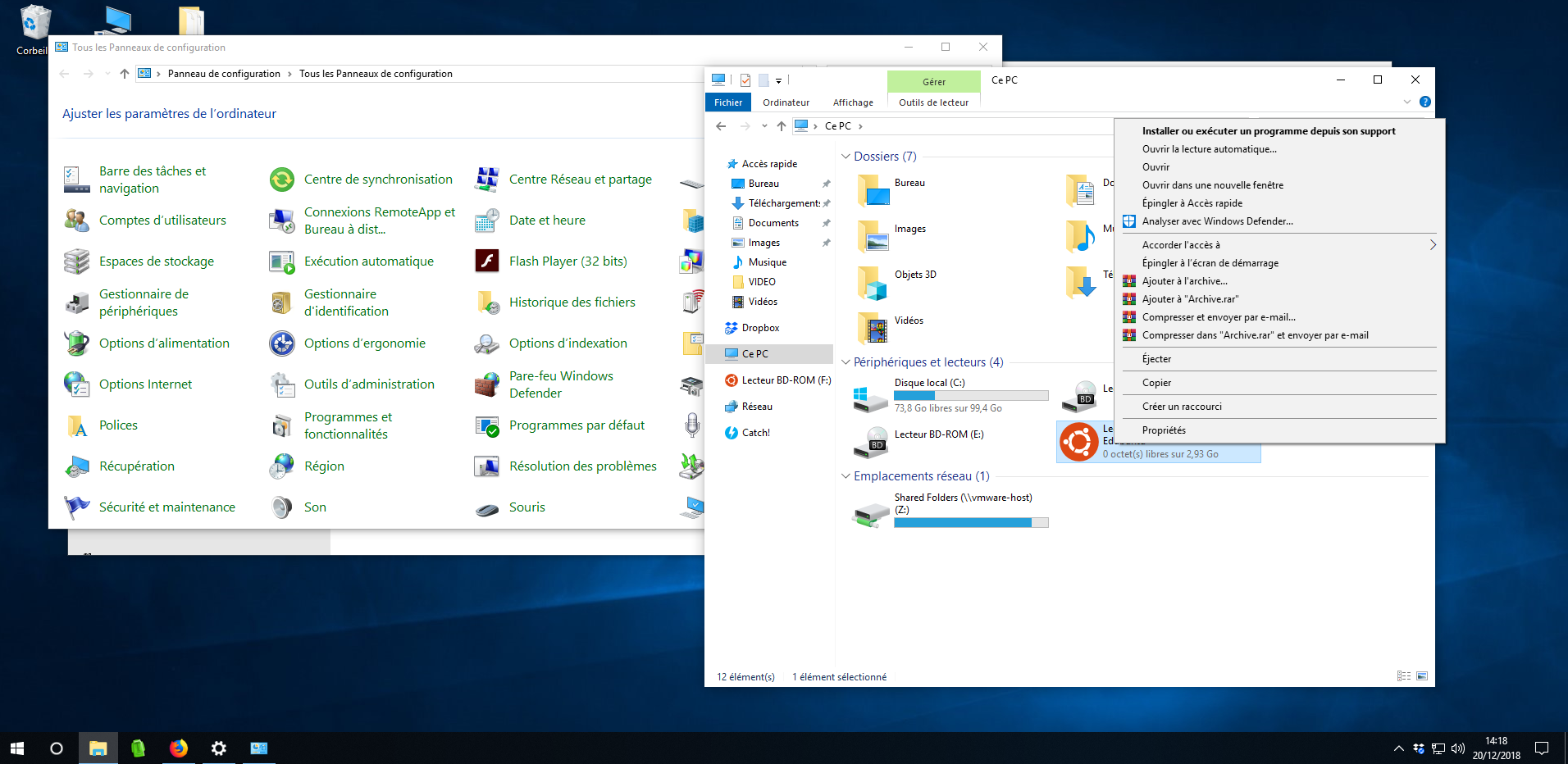Open Flash Player (32 bits) icon
This screenshot has width=1568, height=764.
point(487,261)
